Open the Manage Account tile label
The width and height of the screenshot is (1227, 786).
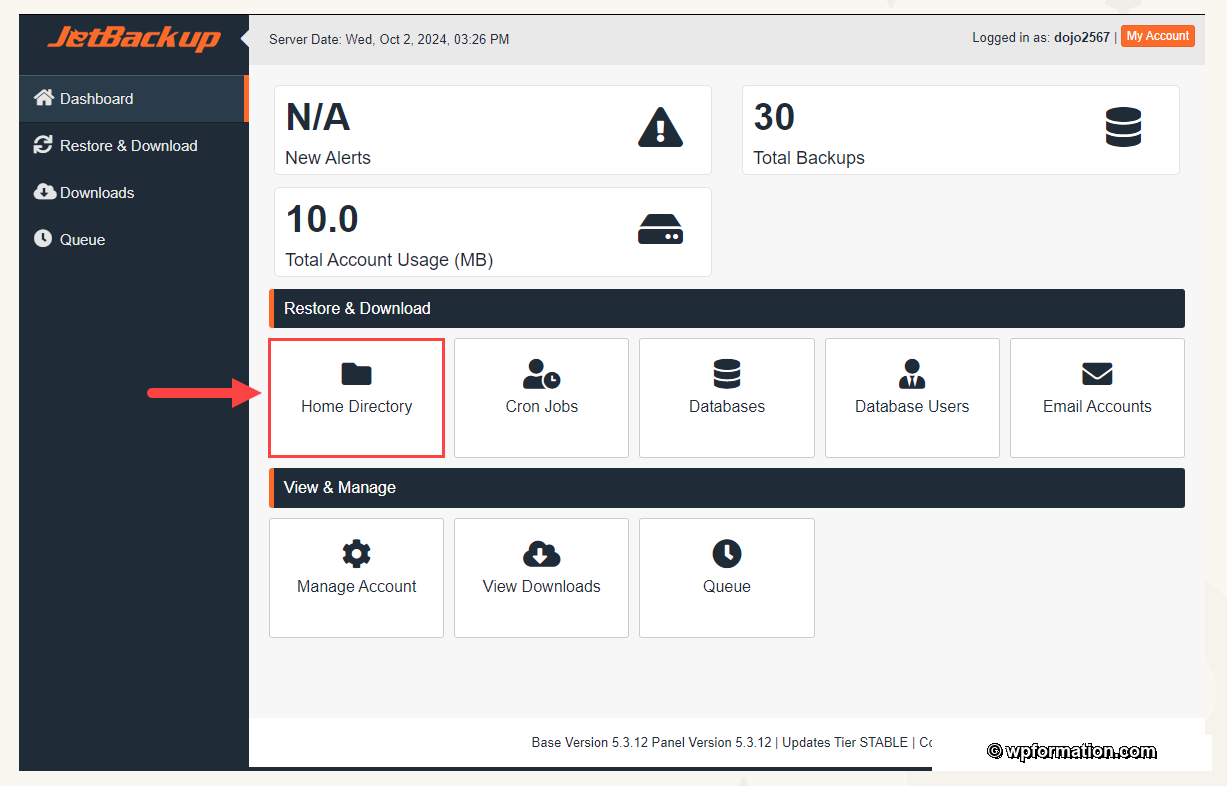coord(356,587)
